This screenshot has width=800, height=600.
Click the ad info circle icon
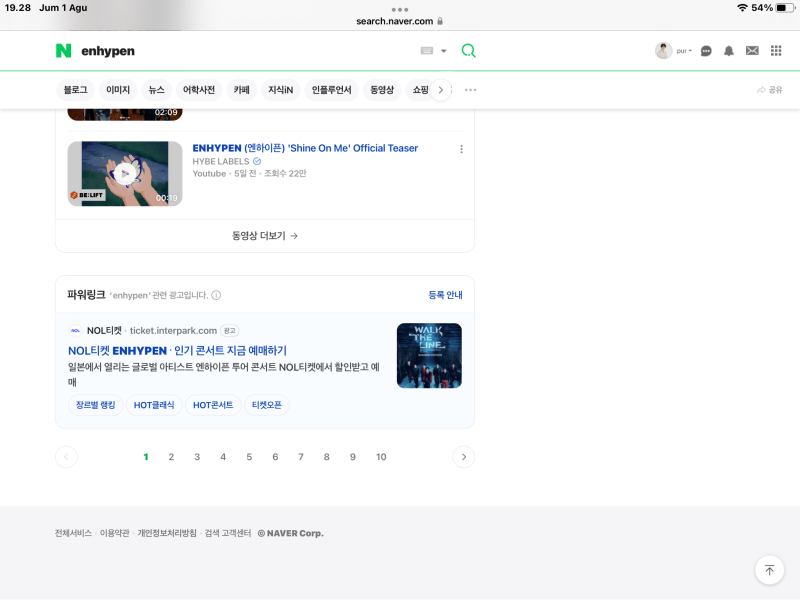(216, 295)
